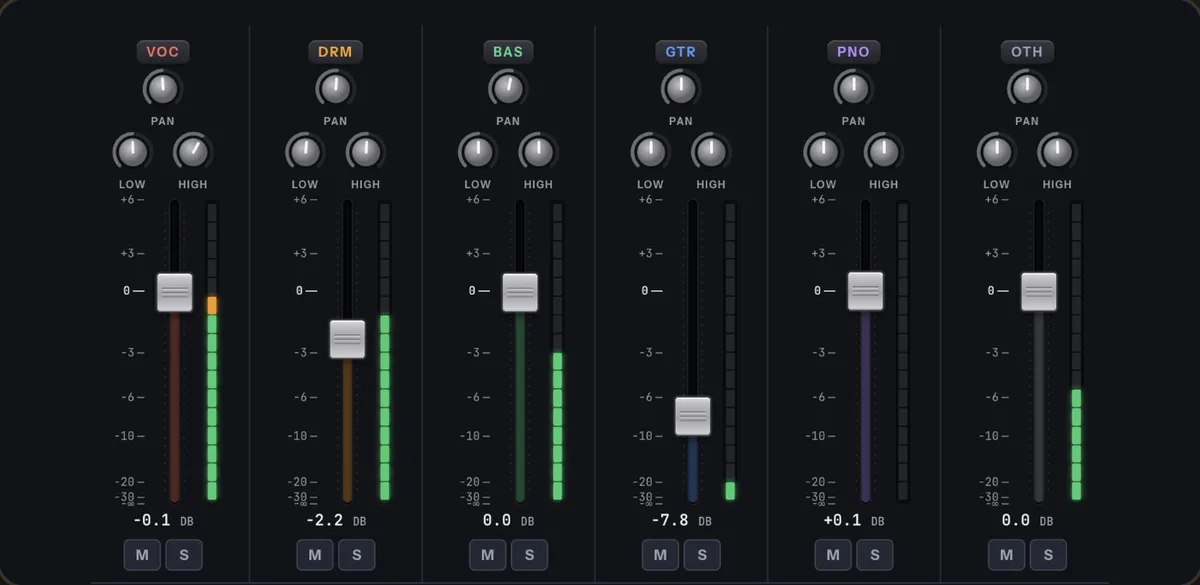Select the OTH channel label
Screen dimensions: 1200x585
[1027, 52]
